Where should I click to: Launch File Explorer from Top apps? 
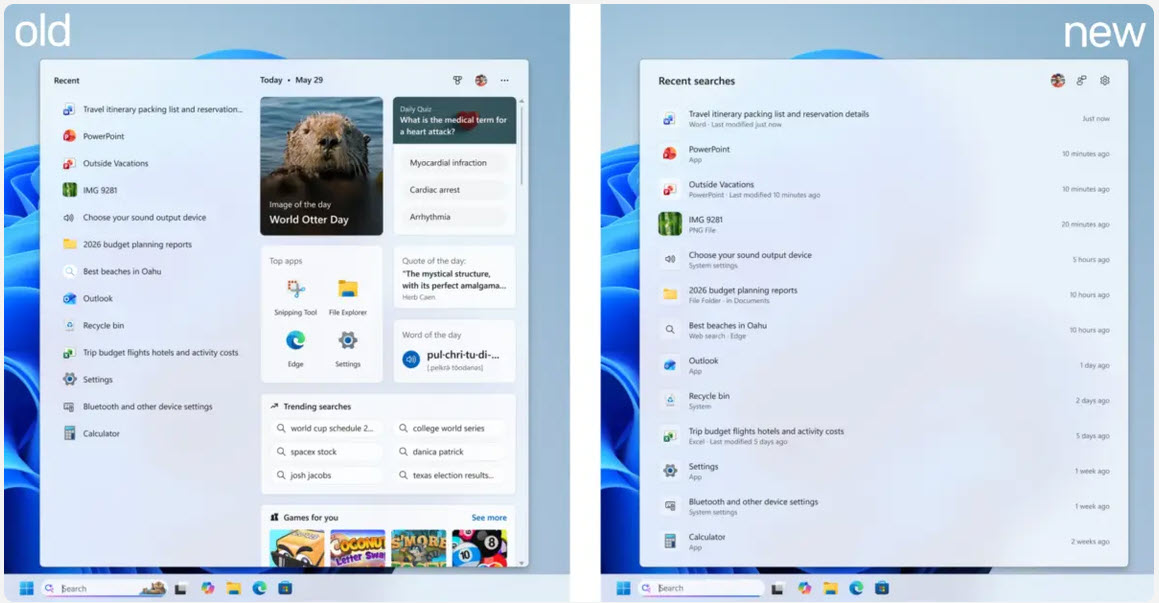tap(347, 296)
